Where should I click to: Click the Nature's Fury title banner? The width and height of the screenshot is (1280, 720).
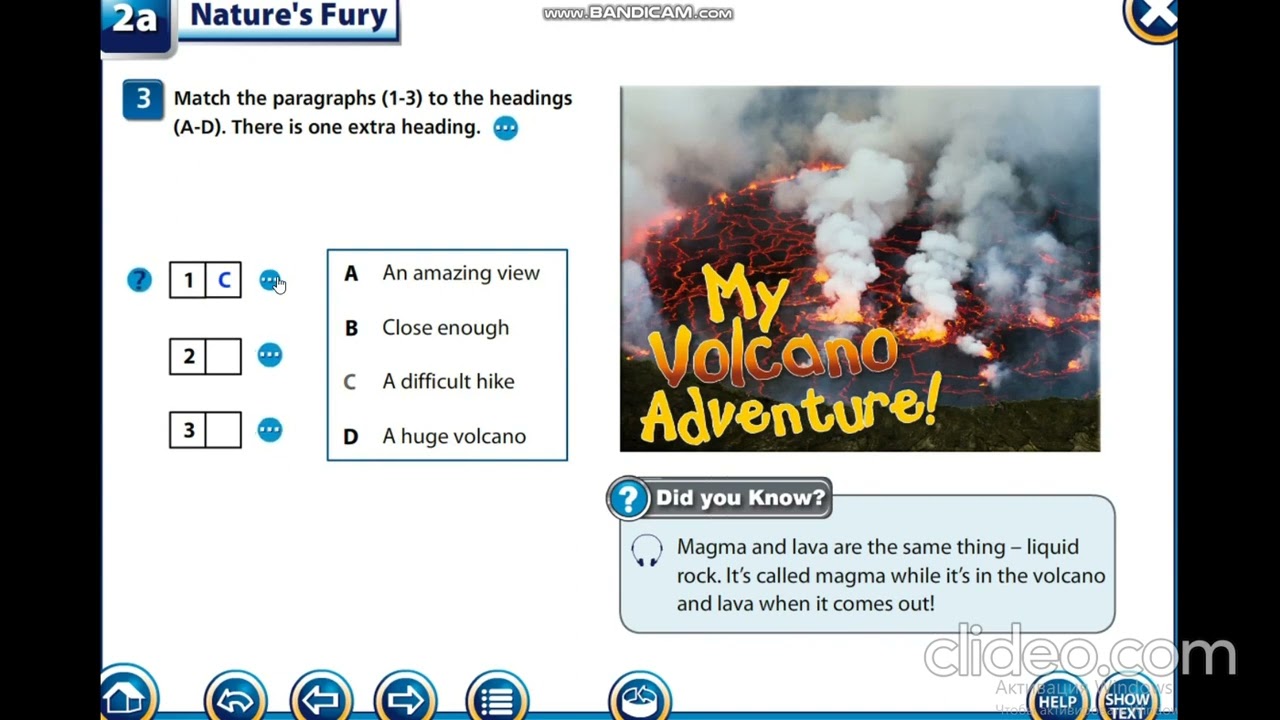coord(288,18)
